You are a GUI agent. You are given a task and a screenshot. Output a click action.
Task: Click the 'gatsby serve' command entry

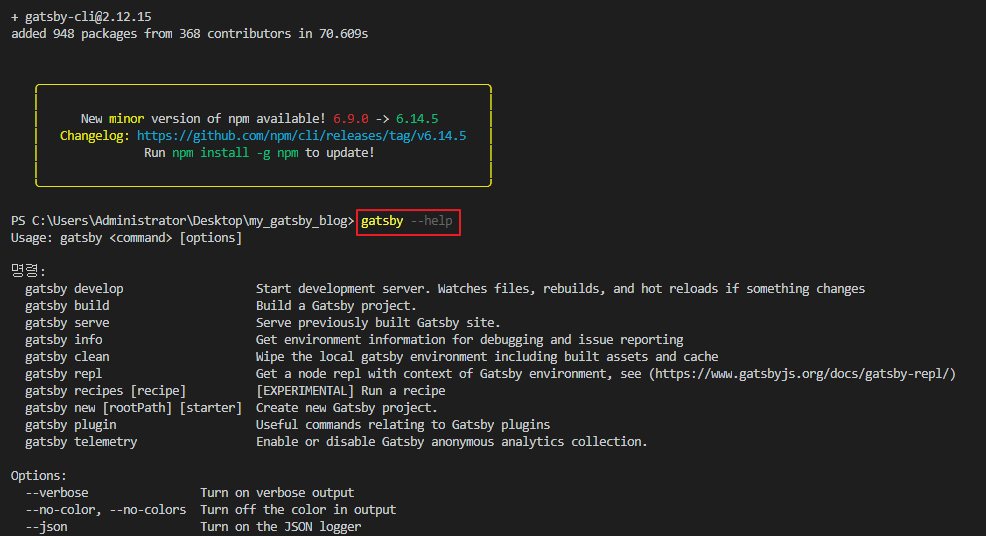(67, 323)
